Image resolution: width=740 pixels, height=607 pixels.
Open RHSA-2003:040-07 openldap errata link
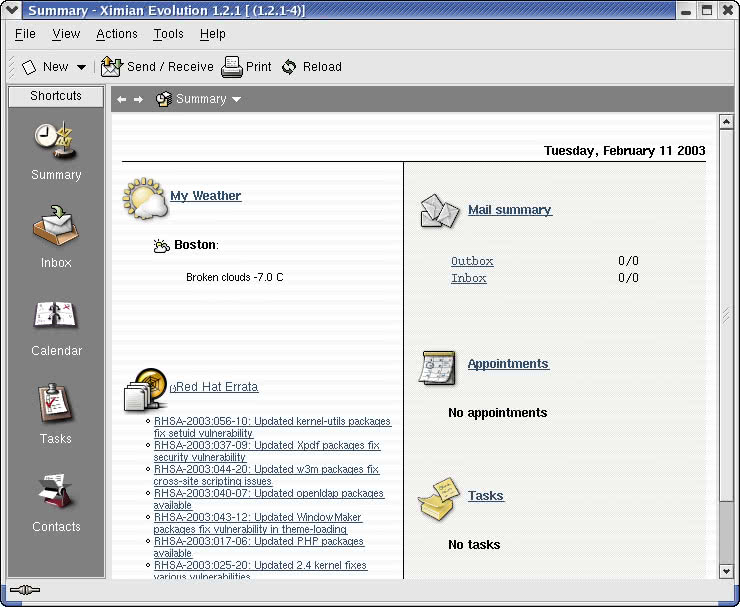269,499
